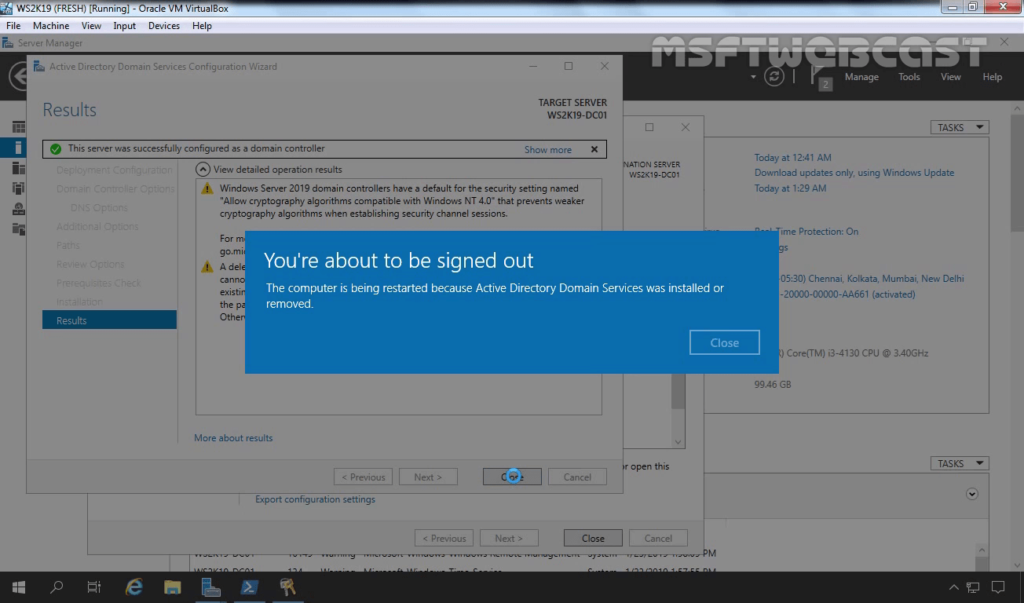Click the time zone Chennai, Kolkata link
The image size is (1024, 603).
871,278
